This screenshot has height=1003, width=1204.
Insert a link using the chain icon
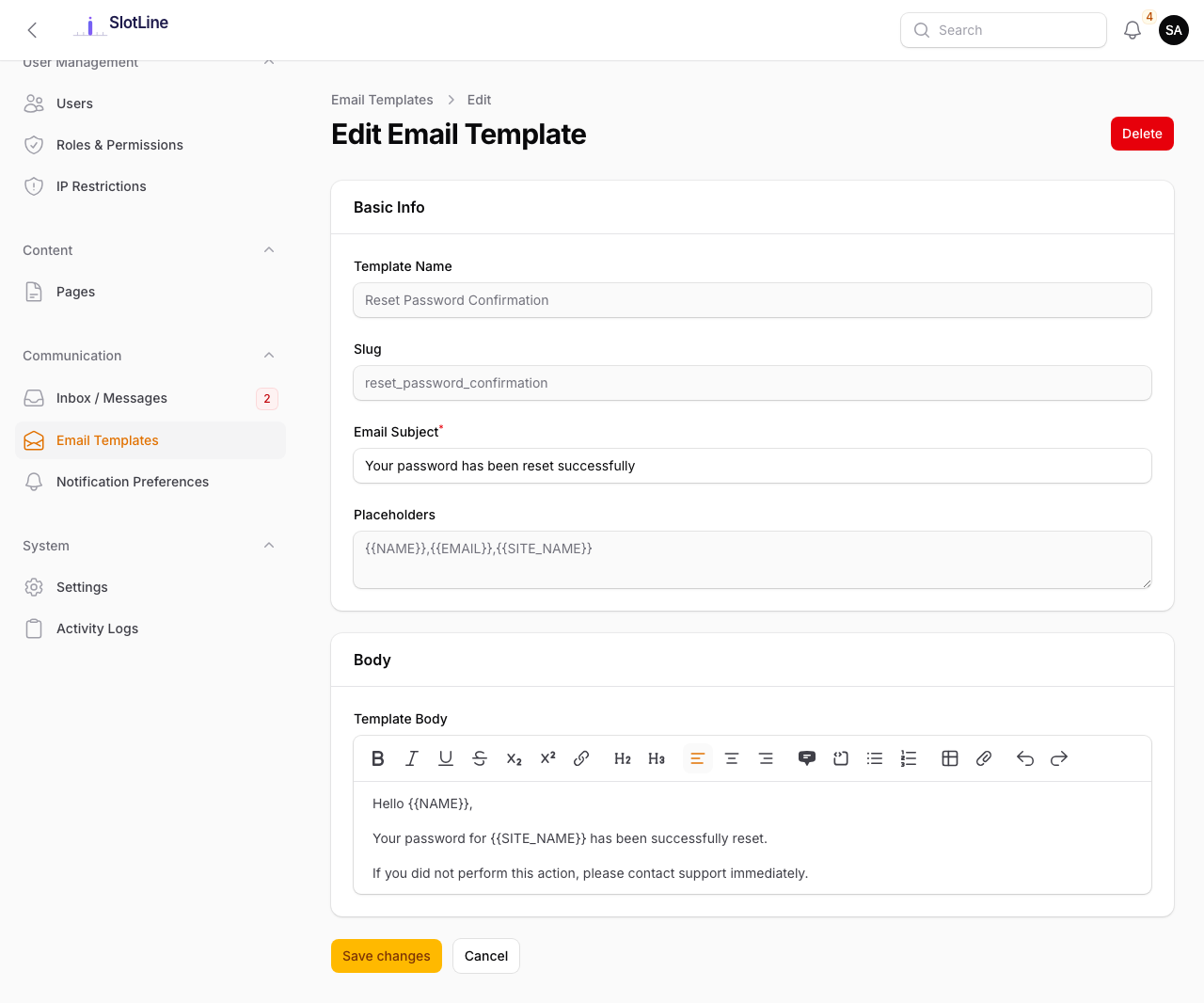(581, 758)
